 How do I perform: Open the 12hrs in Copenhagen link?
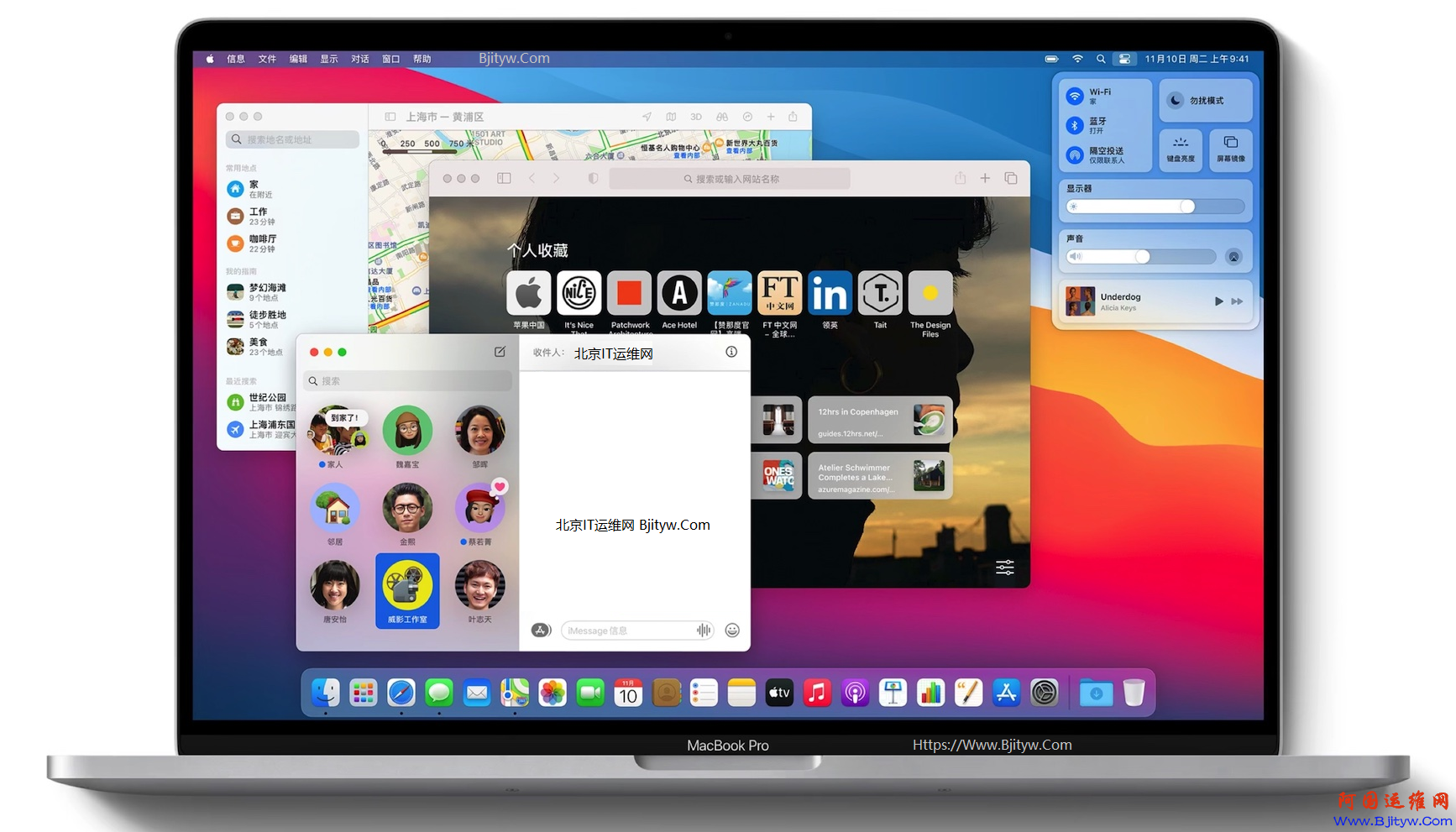pos(879,421)
